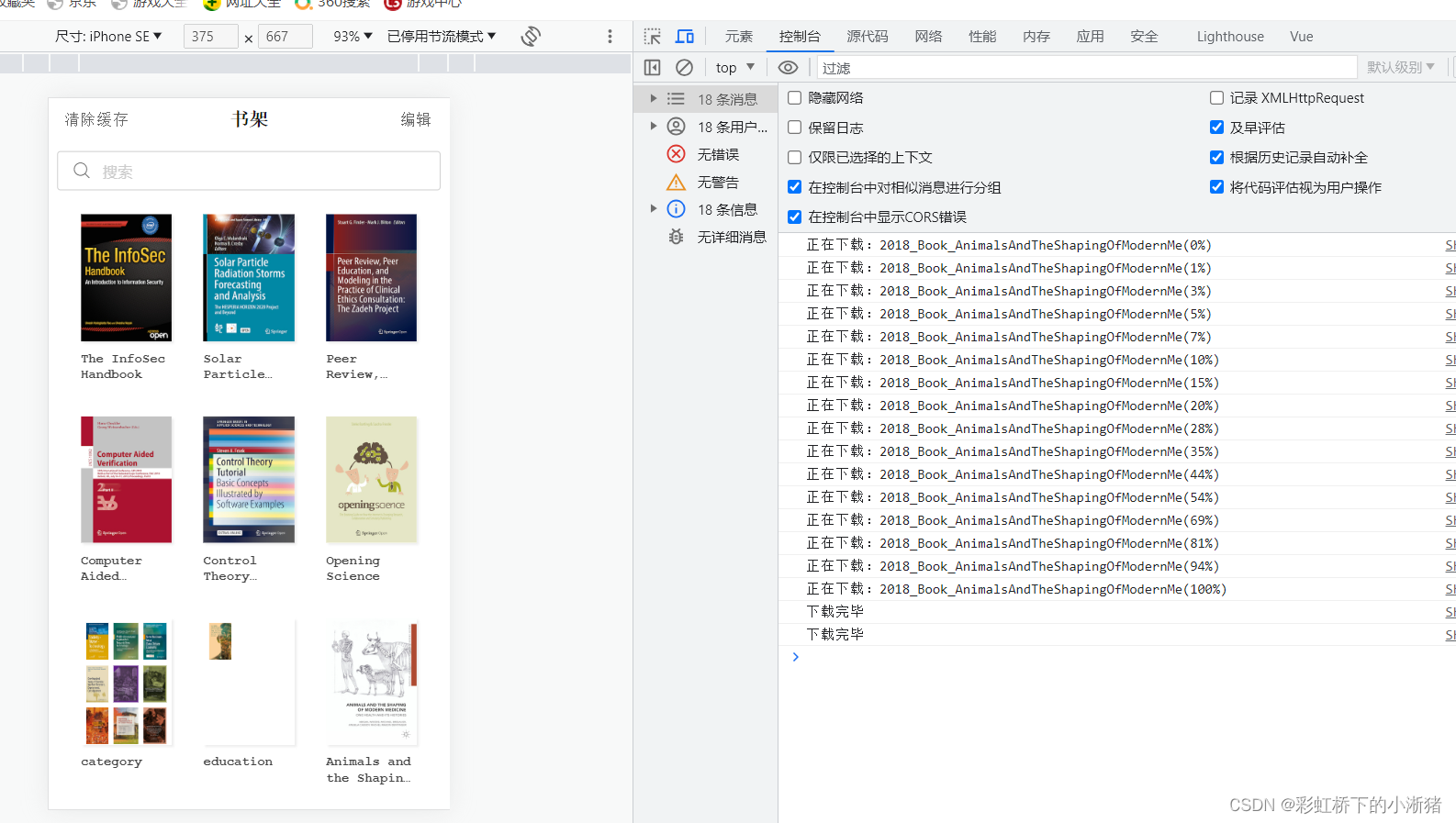Image resolution: width=1456 pixels, height=823 pixels.
Task: Select the 18 info messages icon
Action: [676, 209]
